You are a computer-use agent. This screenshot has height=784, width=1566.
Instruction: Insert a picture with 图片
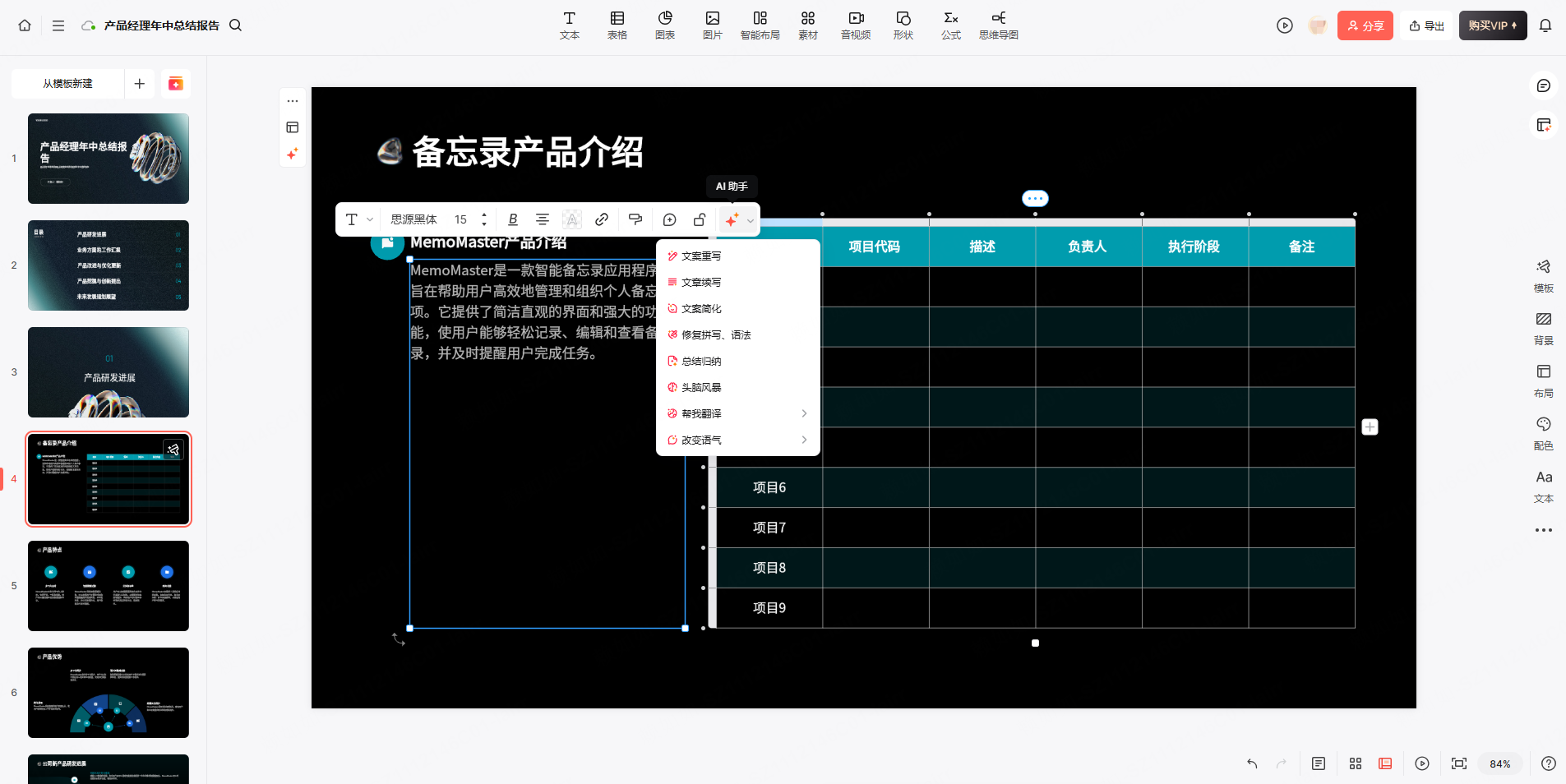(713, 25)
